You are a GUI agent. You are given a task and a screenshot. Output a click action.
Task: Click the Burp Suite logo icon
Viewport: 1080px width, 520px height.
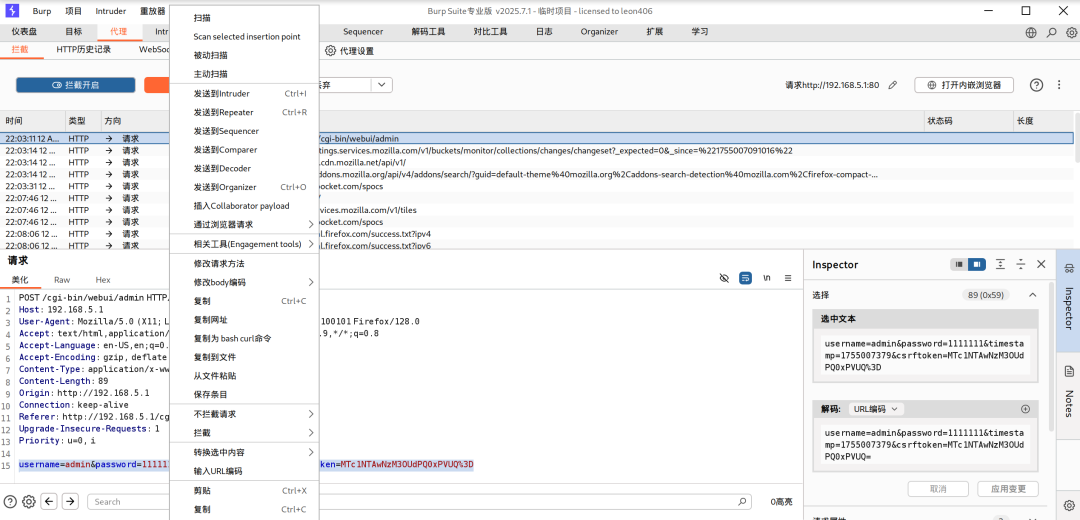[x=12, y=11]
